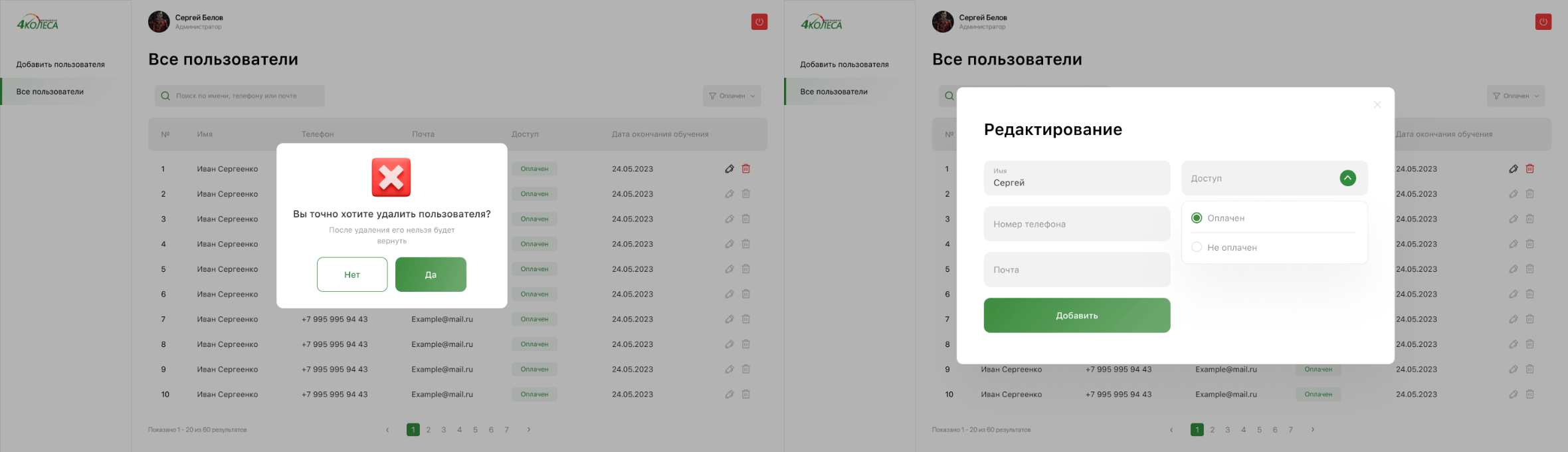1568x452 pixels.
Task: Select the Не оплачен radio option
Action: (1197, 247)
